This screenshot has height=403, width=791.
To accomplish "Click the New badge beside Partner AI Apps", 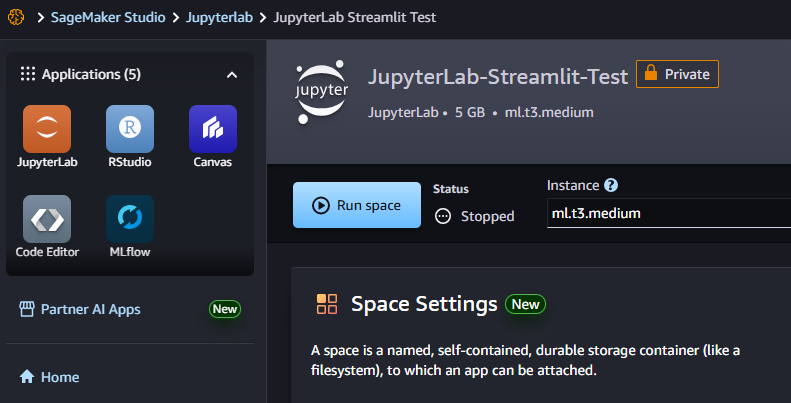I will 225,309.
